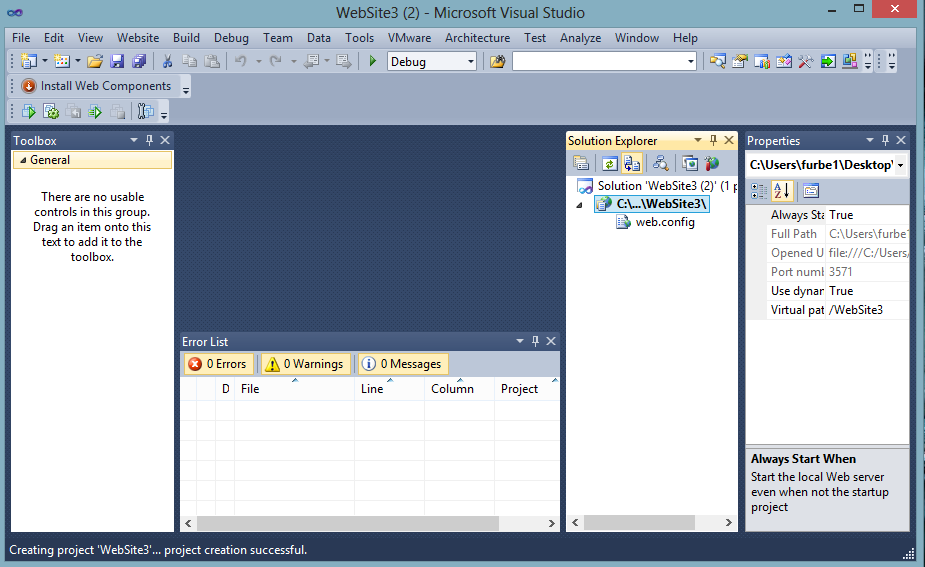
Task: Open the VMware menu
Action: [409, 38]
